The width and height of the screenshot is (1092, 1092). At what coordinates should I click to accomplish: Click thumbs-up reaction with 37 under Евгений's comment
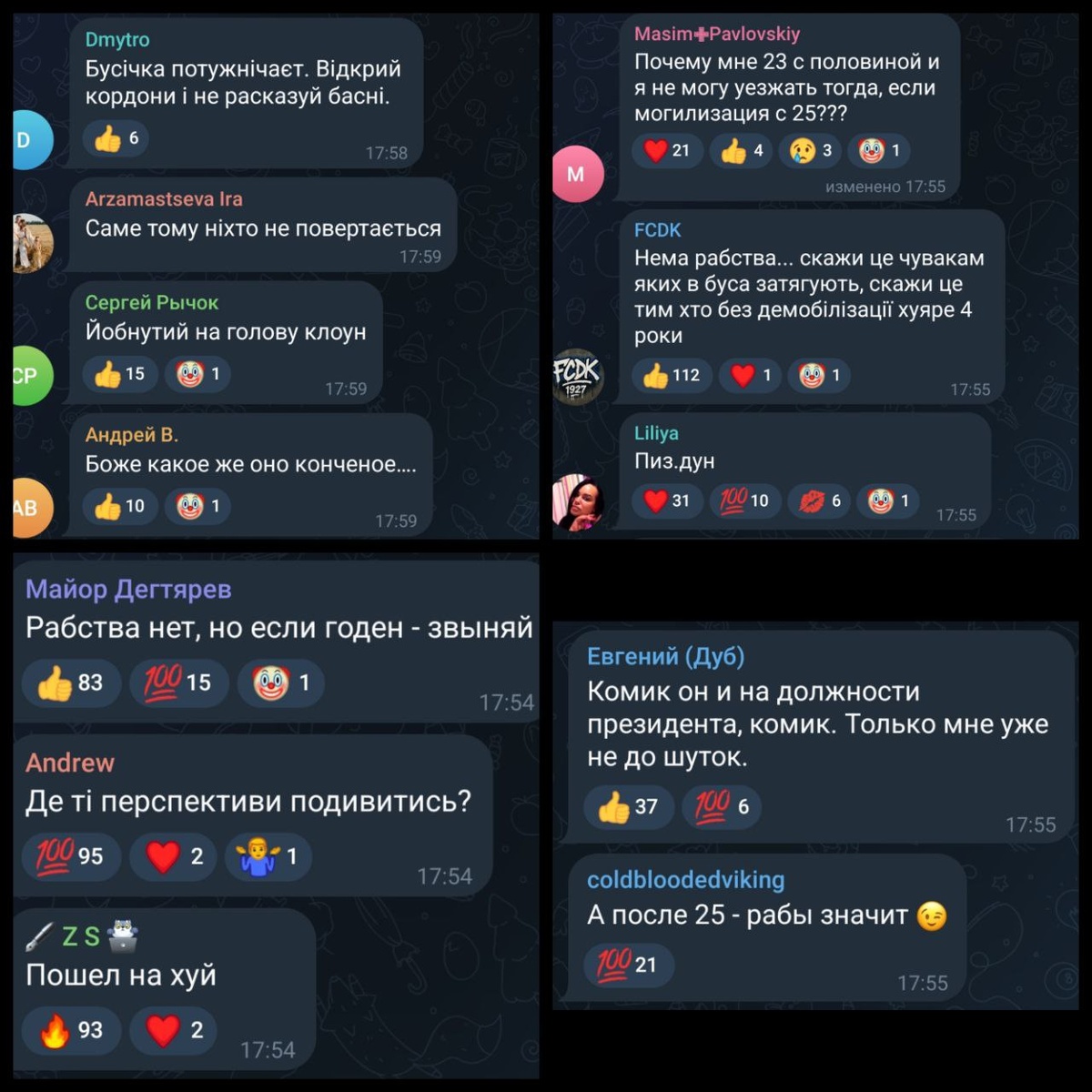tap(629, 806)
